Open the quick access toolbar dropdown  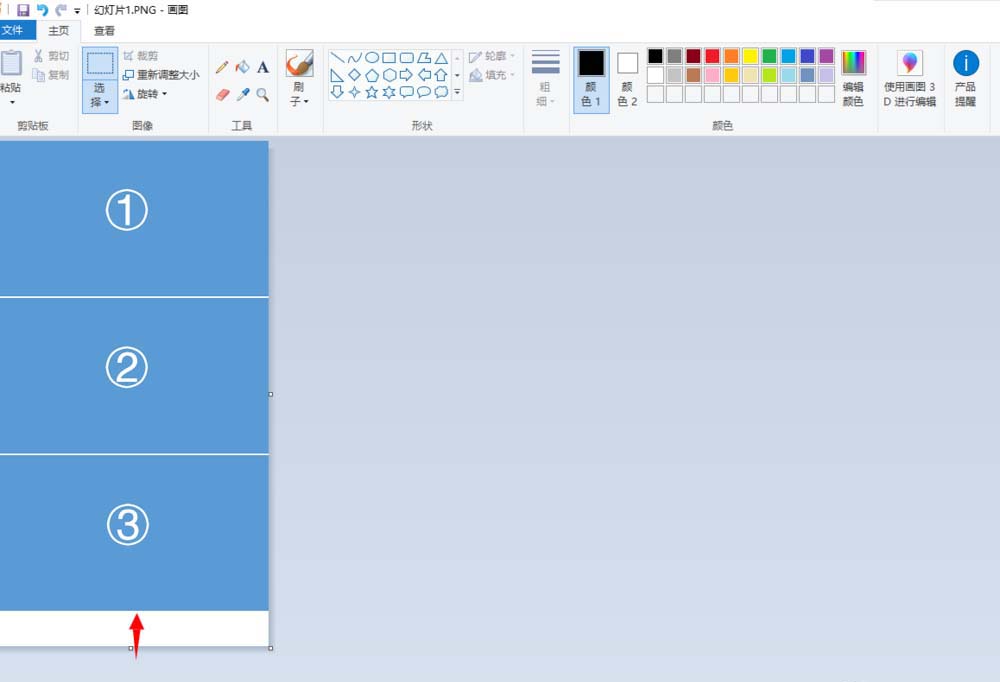77,11
